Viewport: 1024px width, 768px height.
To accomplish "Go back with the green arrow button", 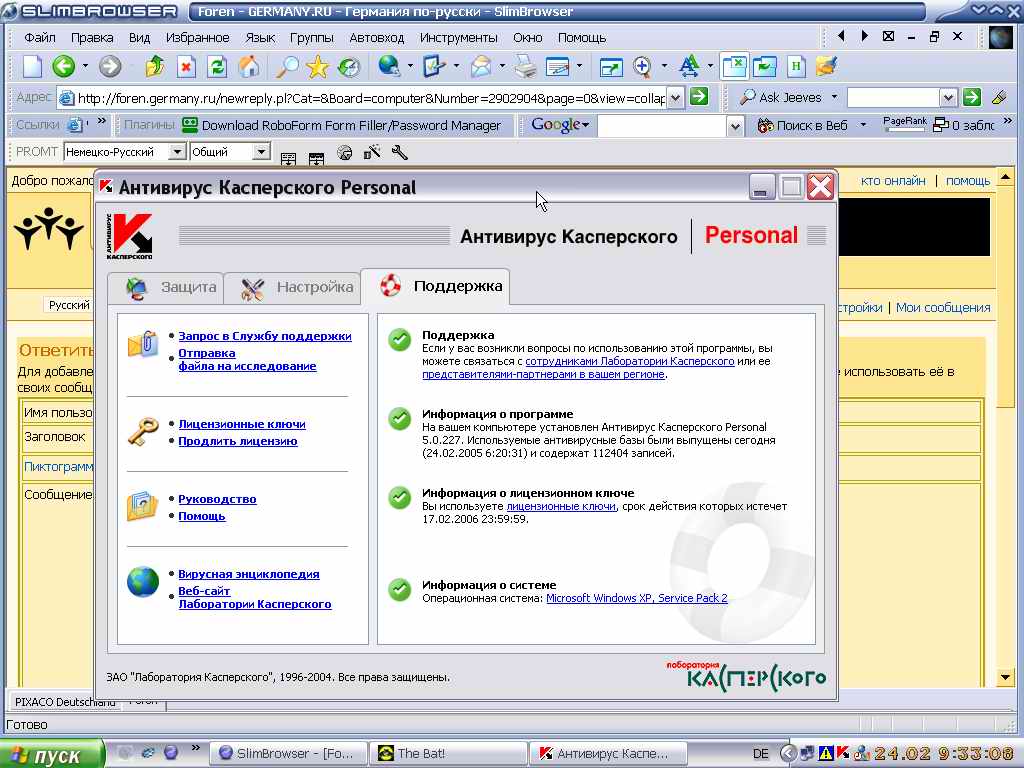I will [x=64, y=66].
